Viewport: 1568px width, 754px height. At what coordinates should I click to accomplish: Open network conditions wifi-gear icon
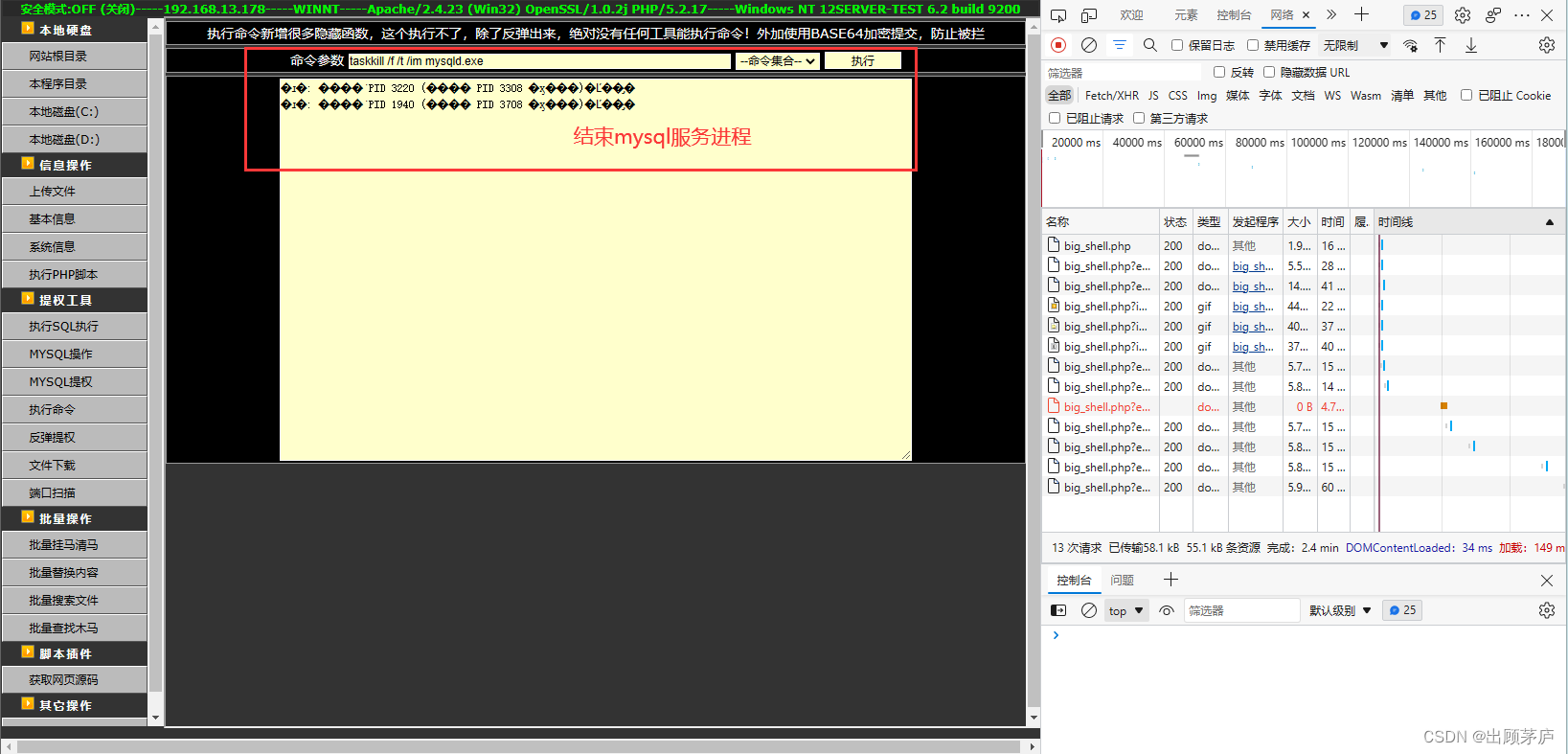pos(1410,45)
